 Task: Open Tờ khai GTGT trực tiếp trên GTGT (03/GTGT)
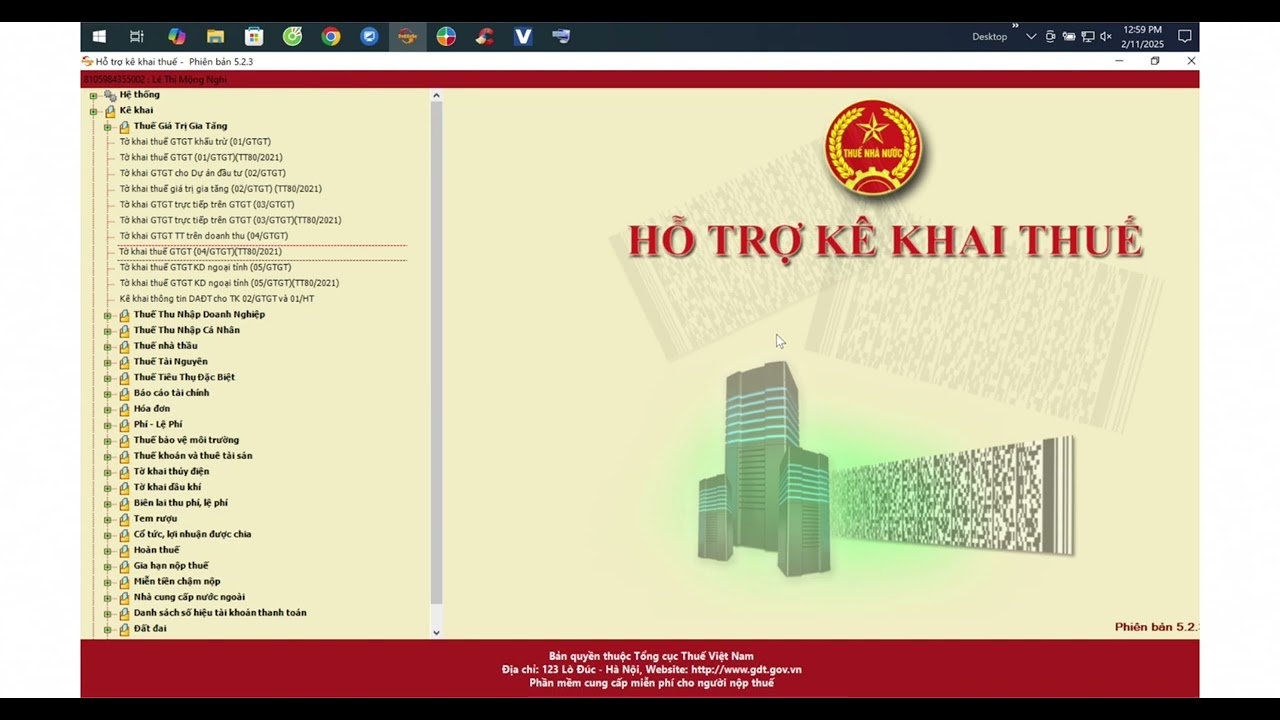(207, 205)
